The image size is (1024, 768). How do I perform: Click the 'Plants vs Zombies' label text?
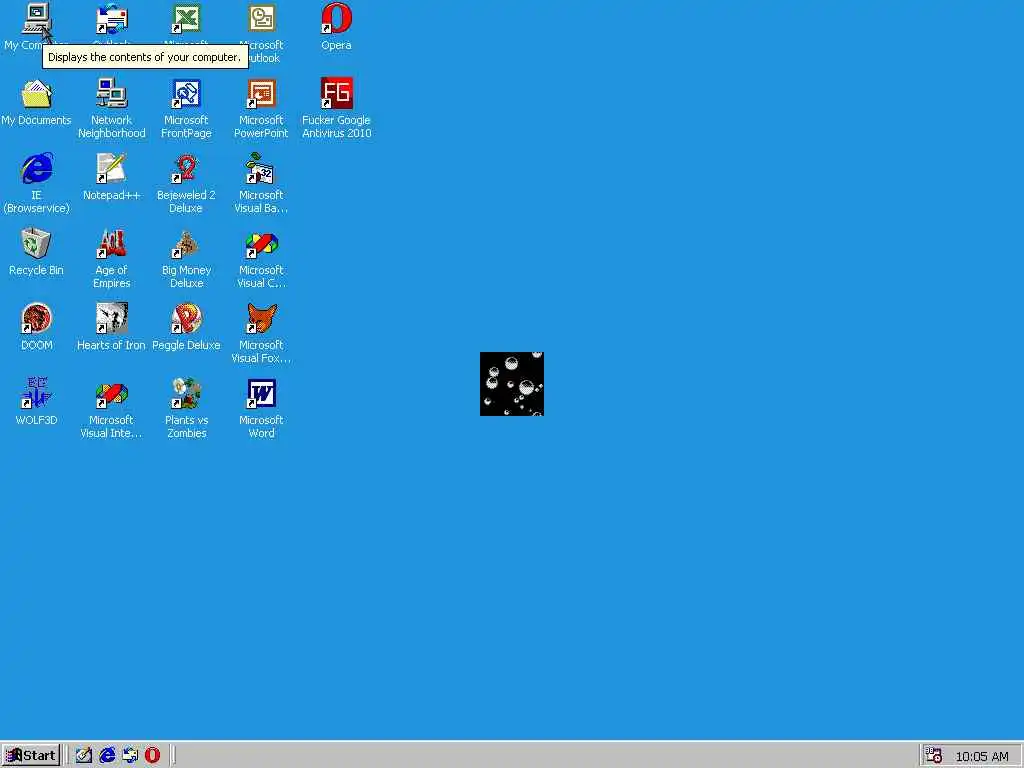(186, 426)
